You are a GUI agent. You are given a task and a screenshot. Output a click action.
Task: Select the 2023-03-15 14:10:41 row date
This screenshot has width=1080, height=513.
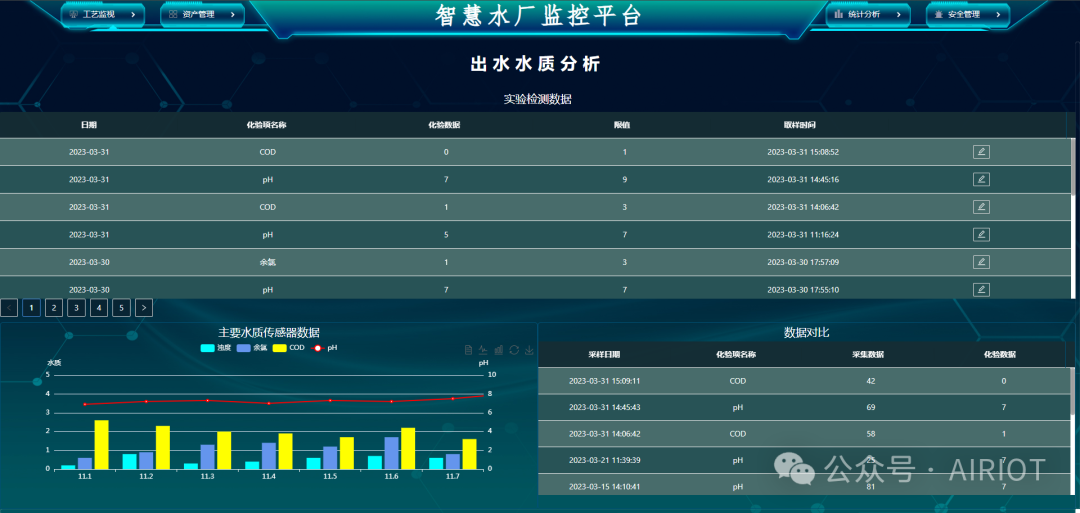(x=605, y=487)
